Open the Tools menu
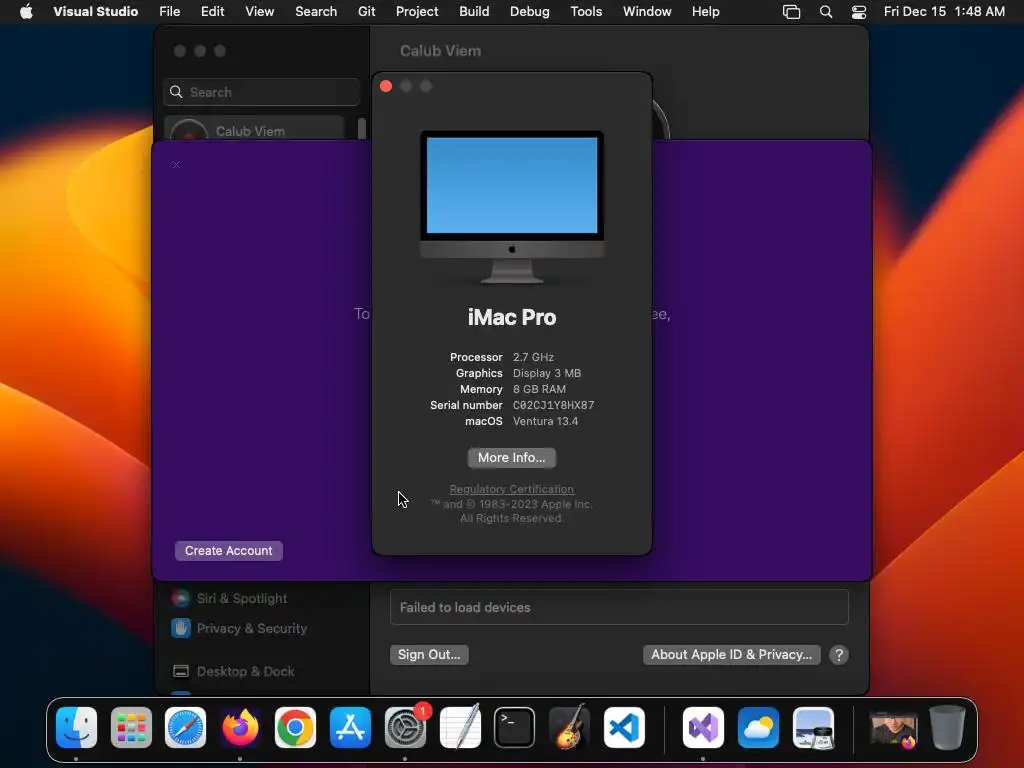This screenshot has height=768, width=1024. [x=586, y=12]
